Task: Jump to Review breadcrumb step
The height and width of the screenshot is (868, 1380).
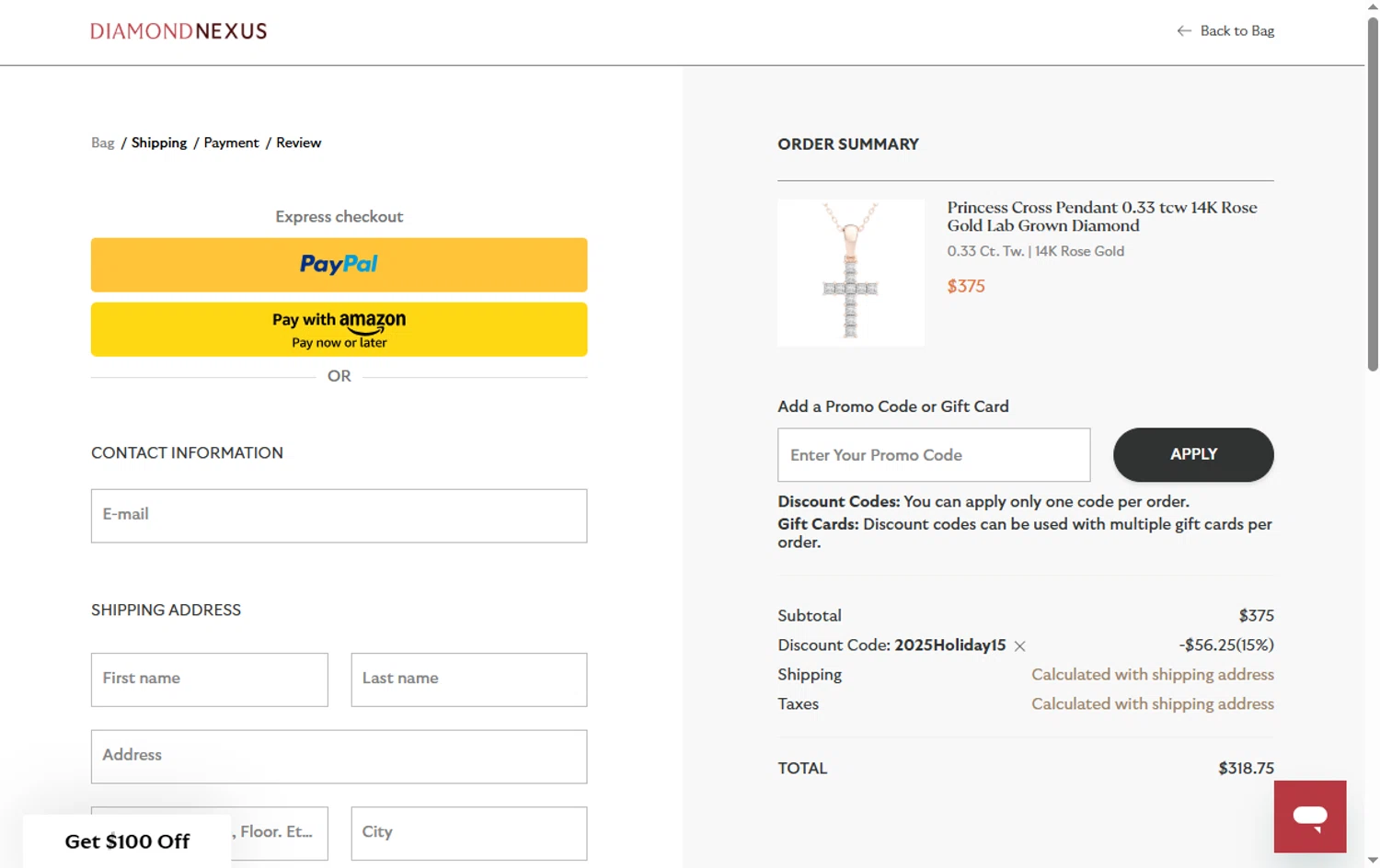Action: [x=298, y=143]
